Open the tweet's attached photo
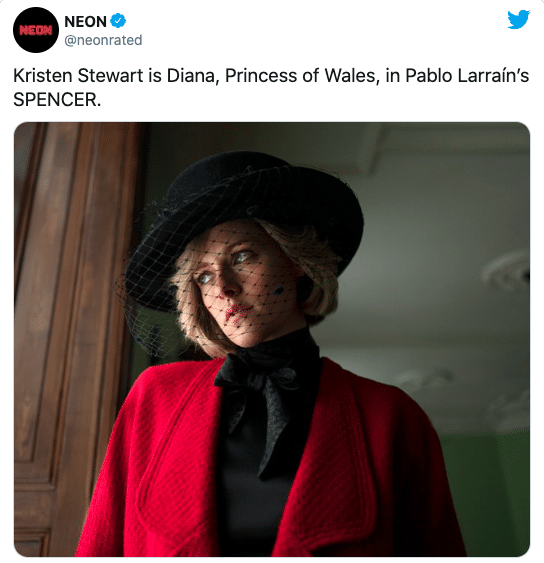544x563 pixels. (272, 339)
